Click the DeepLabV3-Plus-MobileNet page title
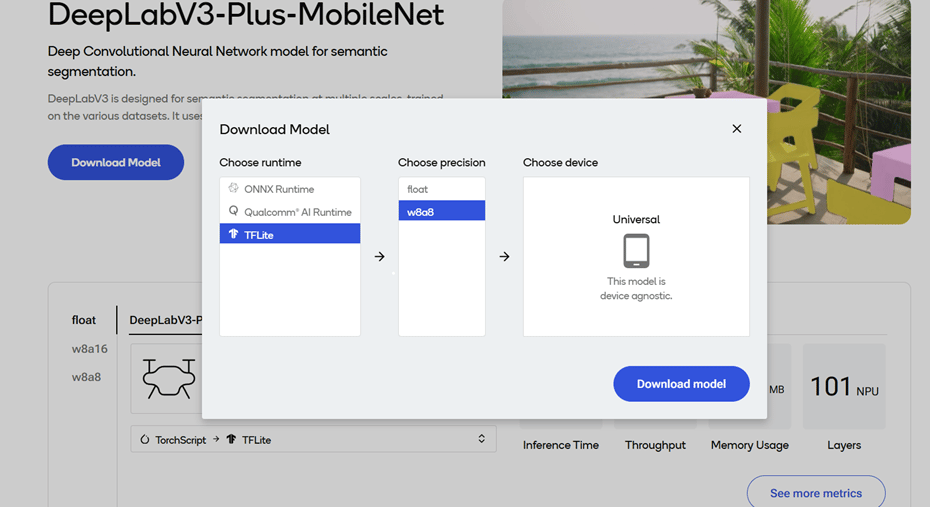 tap(246, 15)
